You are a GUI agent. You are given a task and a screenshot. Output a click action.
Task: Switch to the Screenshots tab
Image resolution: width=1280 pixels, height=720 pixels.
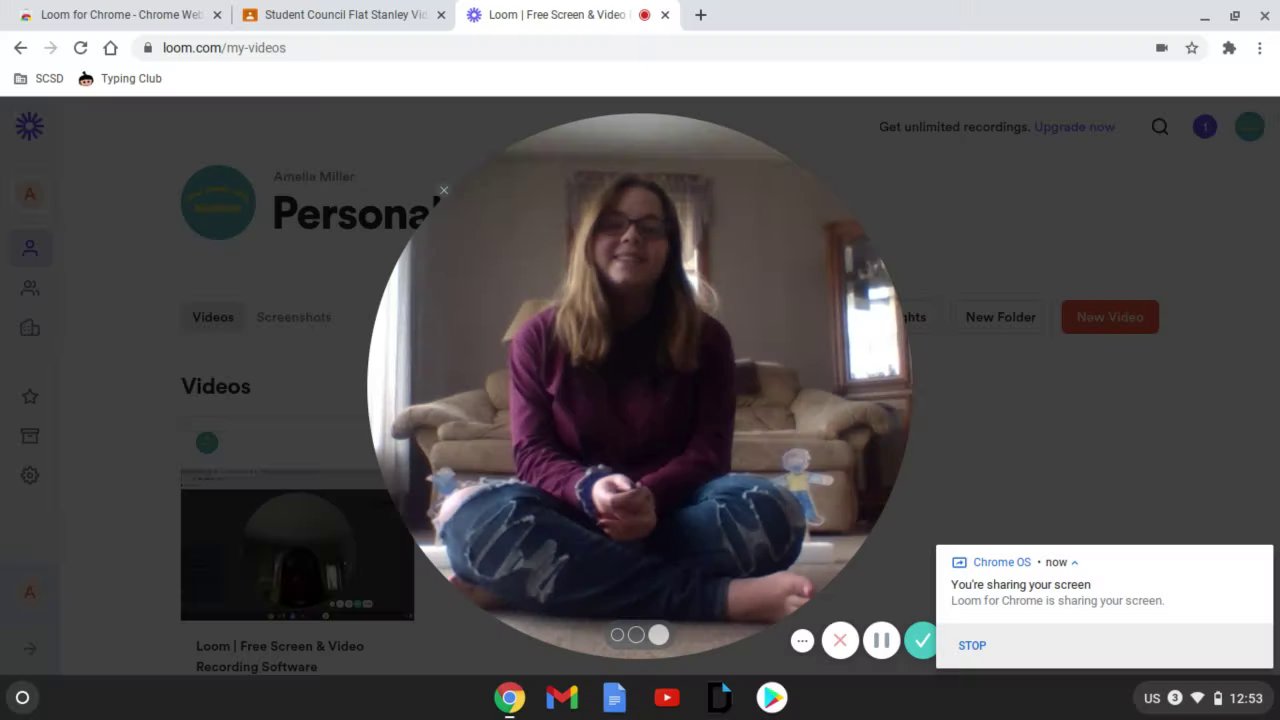pyautogui.click(x=294, y=317)
